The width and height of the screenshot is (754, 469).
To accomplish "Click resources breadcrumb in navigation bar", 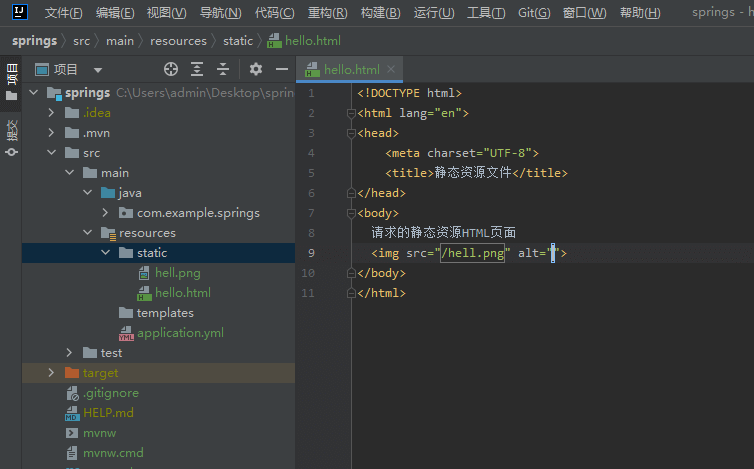I will pyautogui.click(x=178, y=41).
